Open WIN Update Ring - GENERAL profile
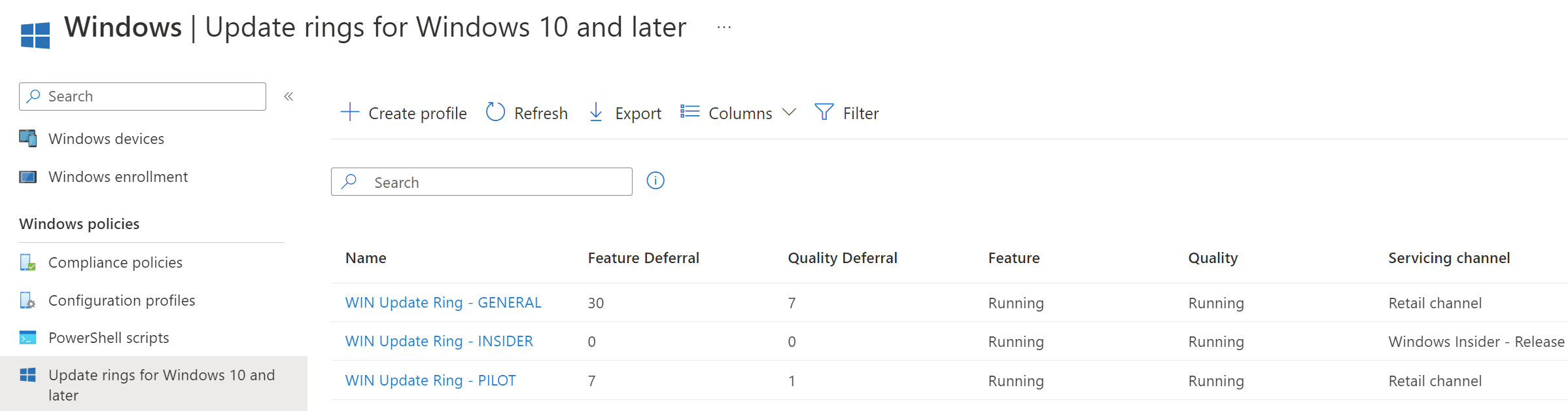This screenshot has height=411, width=1568. click(x=443, y=302)
